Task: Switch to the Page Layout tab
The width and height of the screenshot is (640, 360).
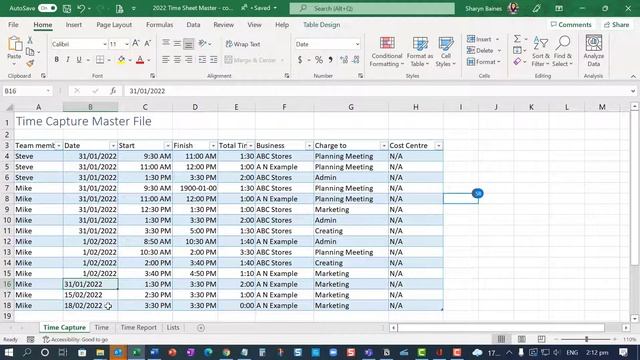Action: pyautogui.click(x=114, y=24)
